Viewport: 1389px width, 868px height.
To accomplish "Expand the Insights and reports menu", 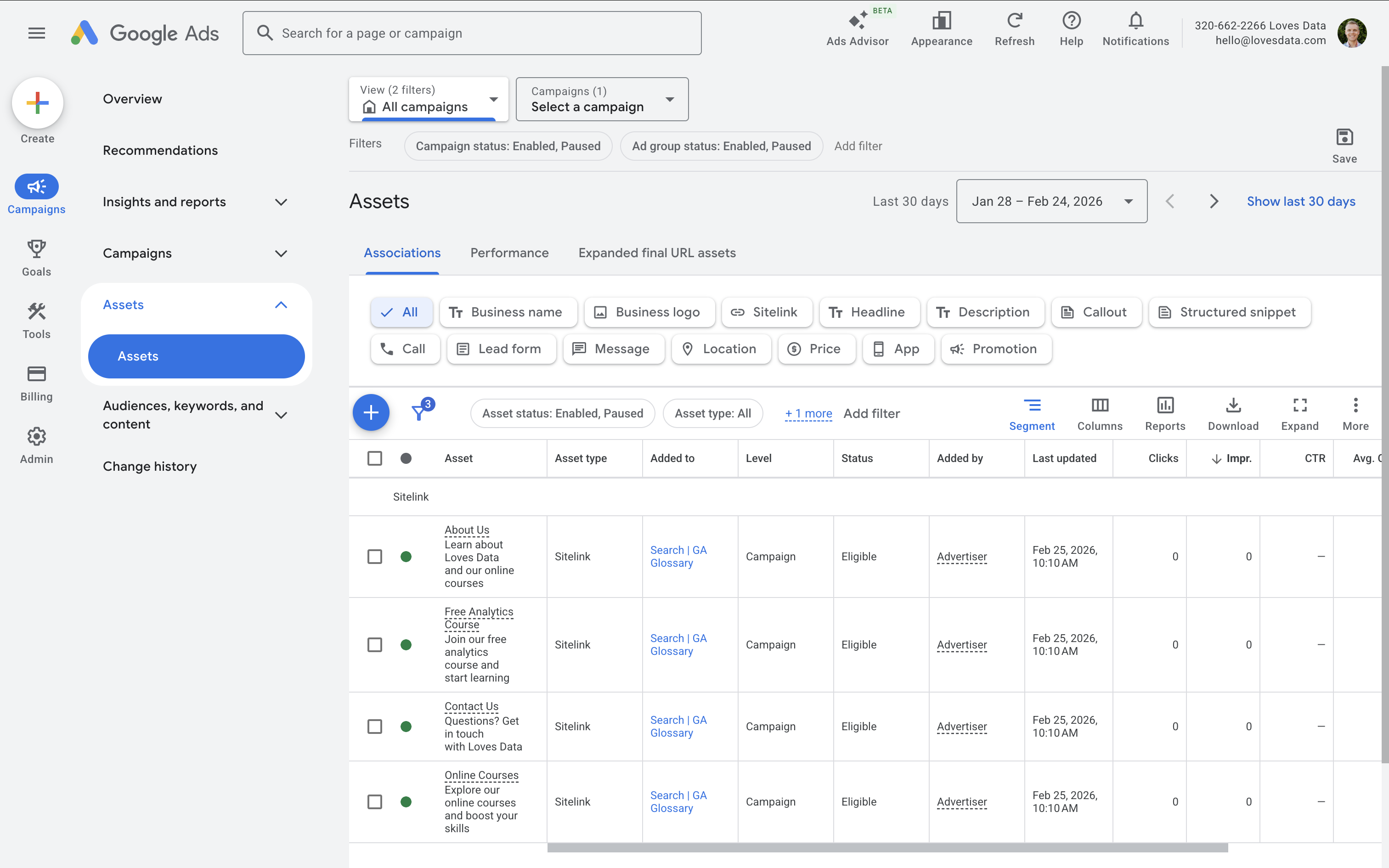I will (x=281, y=202).
